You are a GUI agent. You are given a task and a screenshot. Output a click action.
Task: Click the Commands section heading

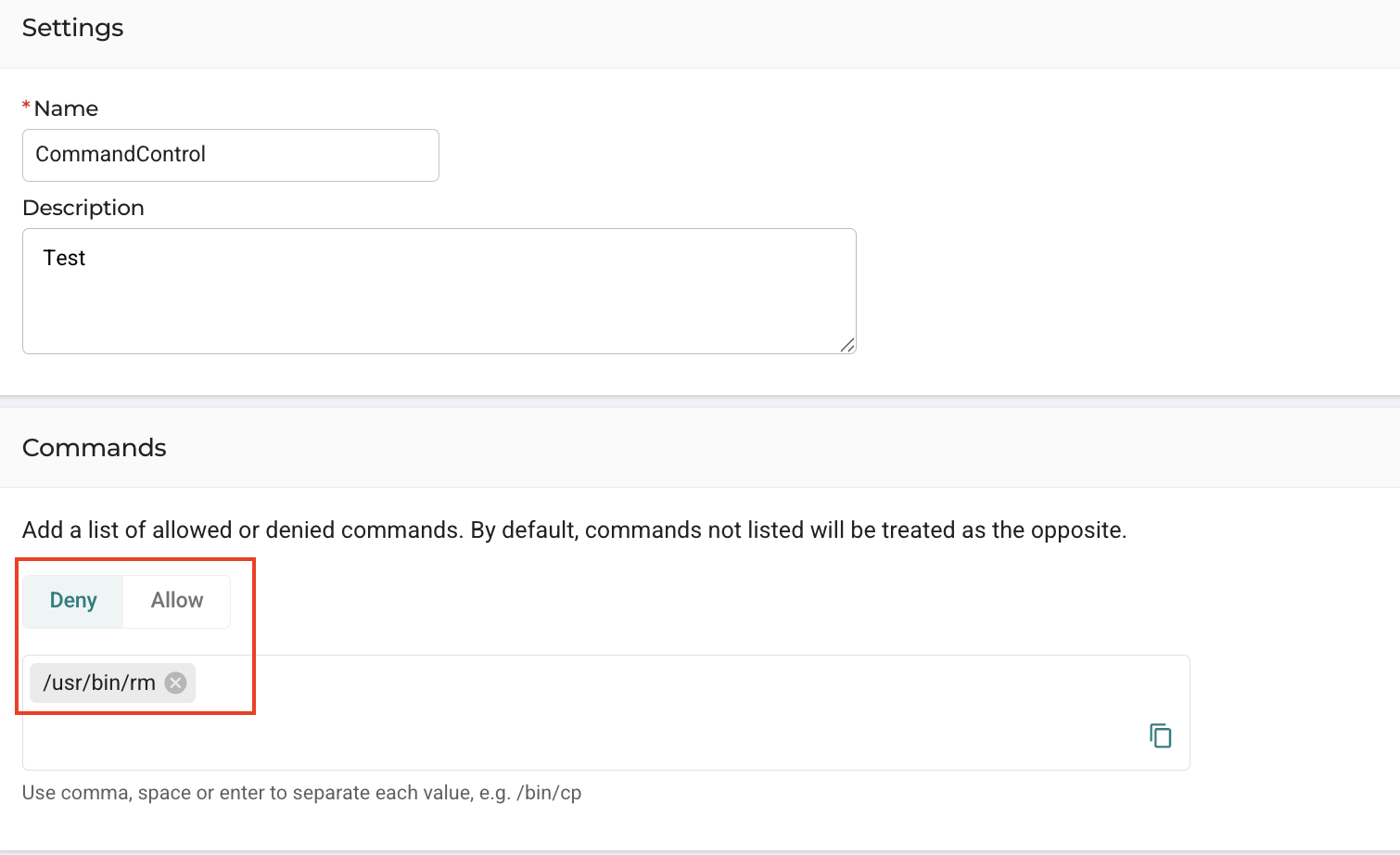(x=95, y=448)
